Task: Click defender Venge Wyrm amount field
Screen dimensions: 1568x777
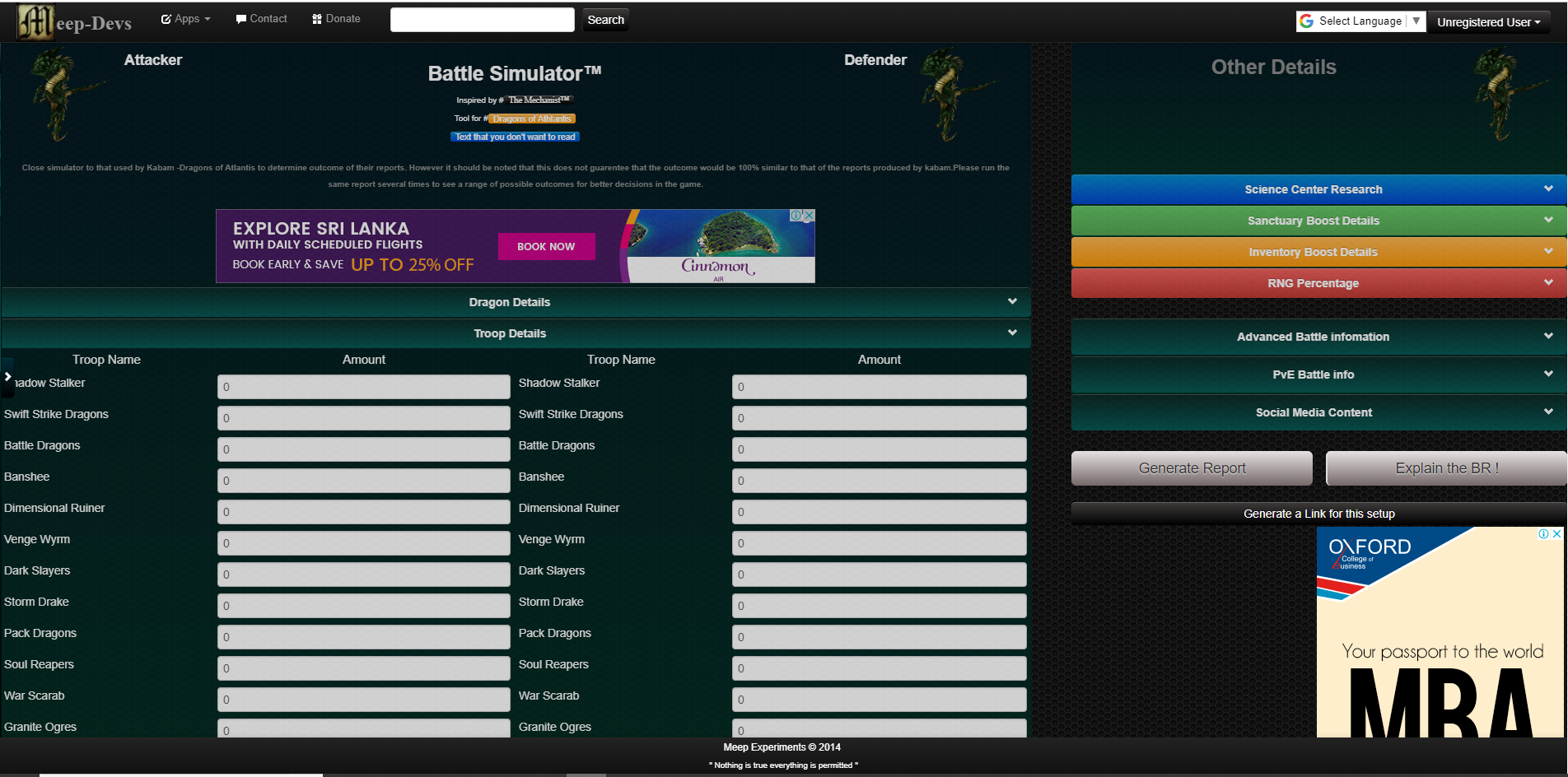Action: tap(879, 543)
